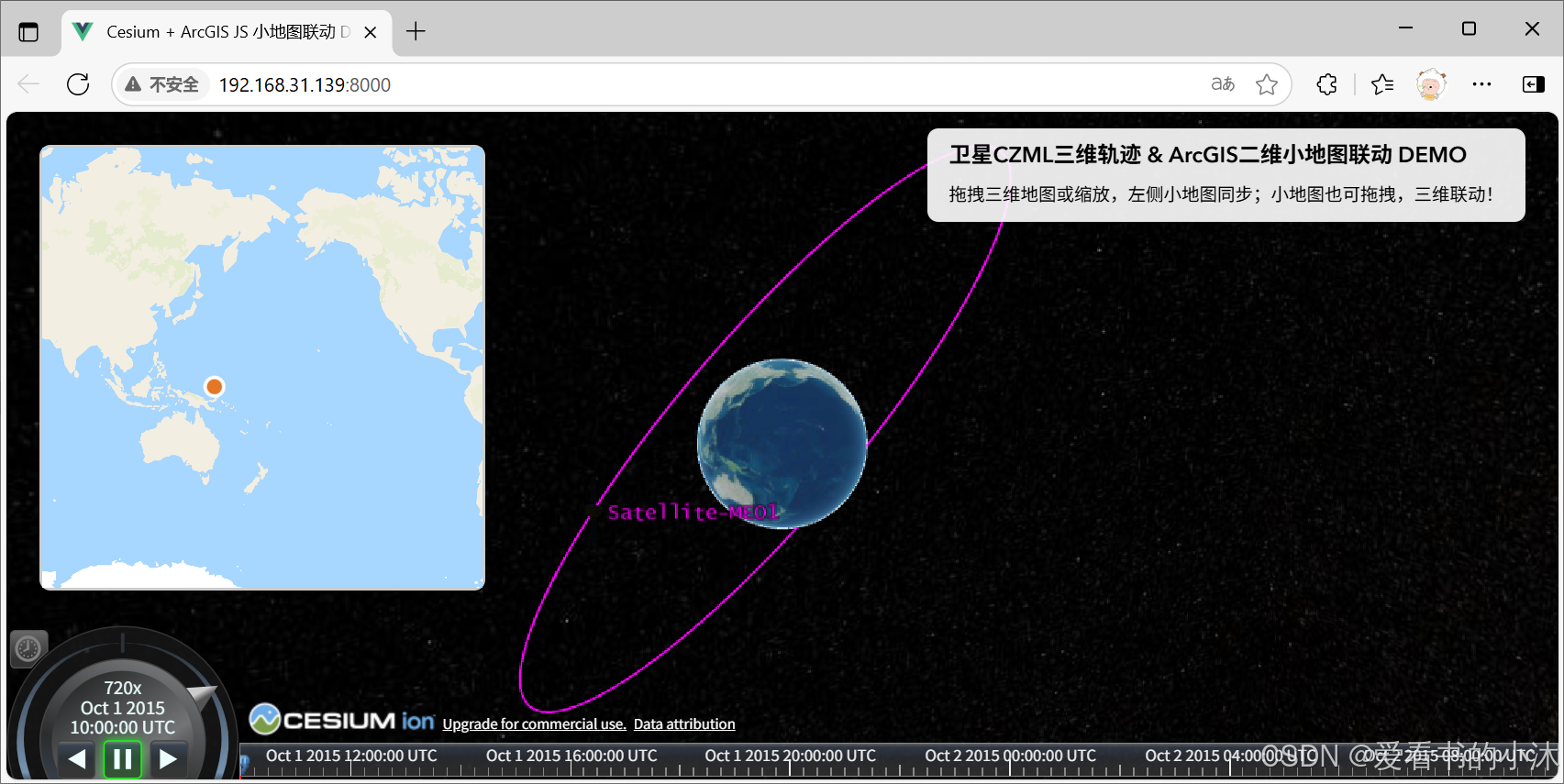Click the Earth globe in 3D view

point(782,443)
